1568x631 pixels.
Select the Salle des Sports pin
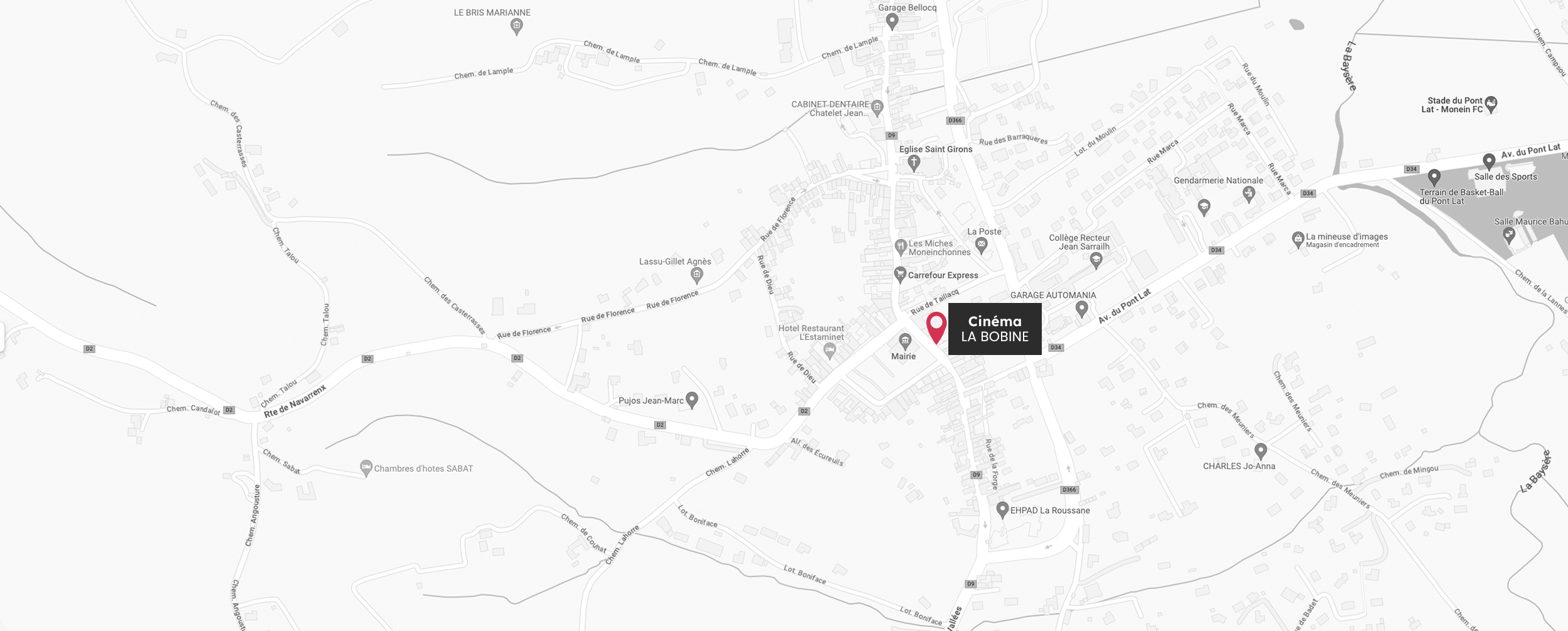(1489, 162)
